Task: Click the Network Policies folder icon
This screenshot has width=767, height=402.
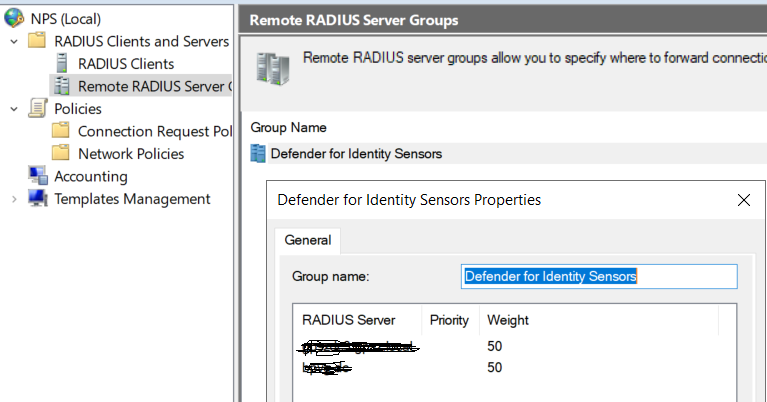Action: 61,153
